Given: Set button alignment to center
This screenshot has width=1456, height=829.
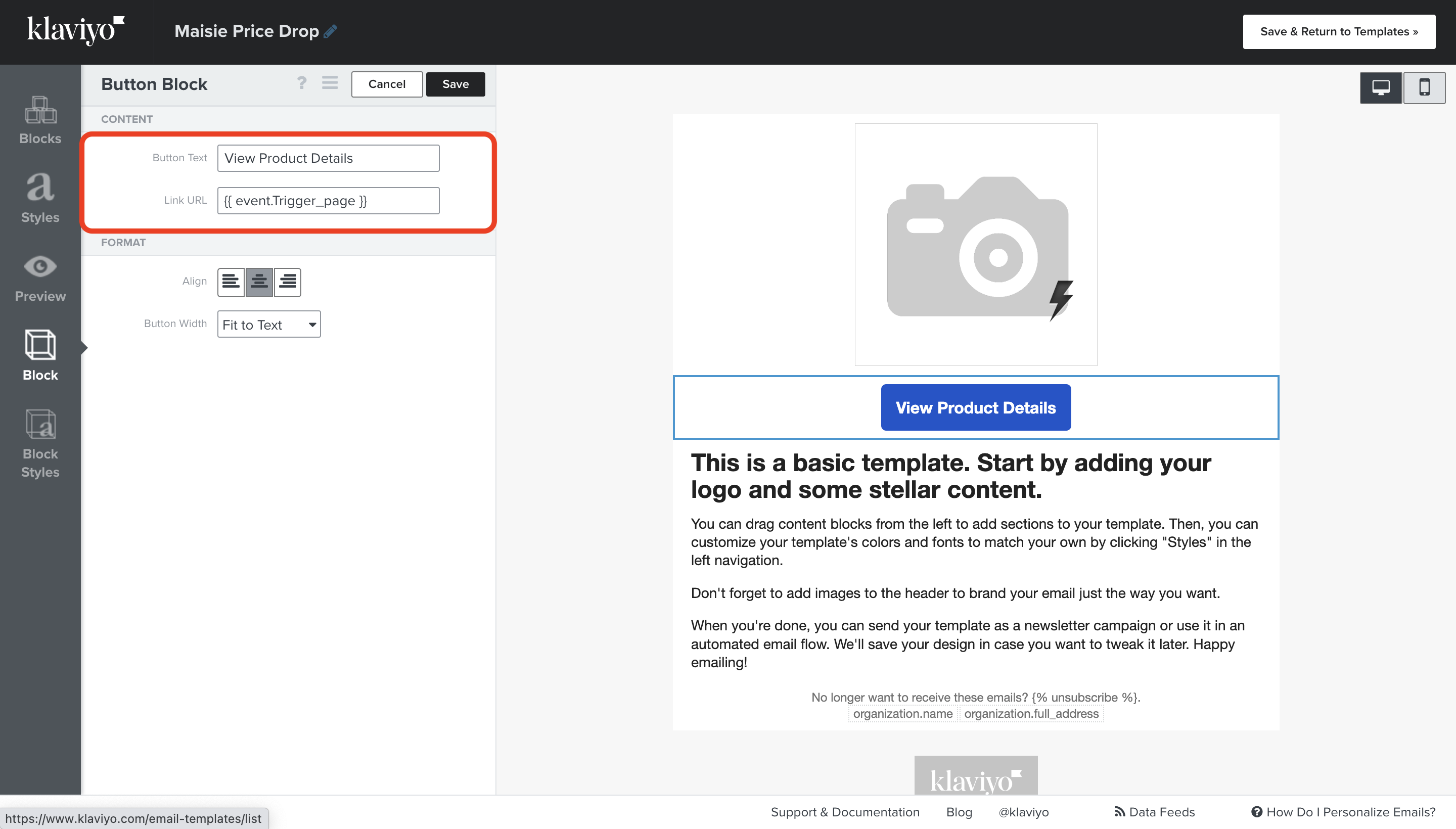Looking at the screenshot, I should pyautogui.click(x=259, y=282).
